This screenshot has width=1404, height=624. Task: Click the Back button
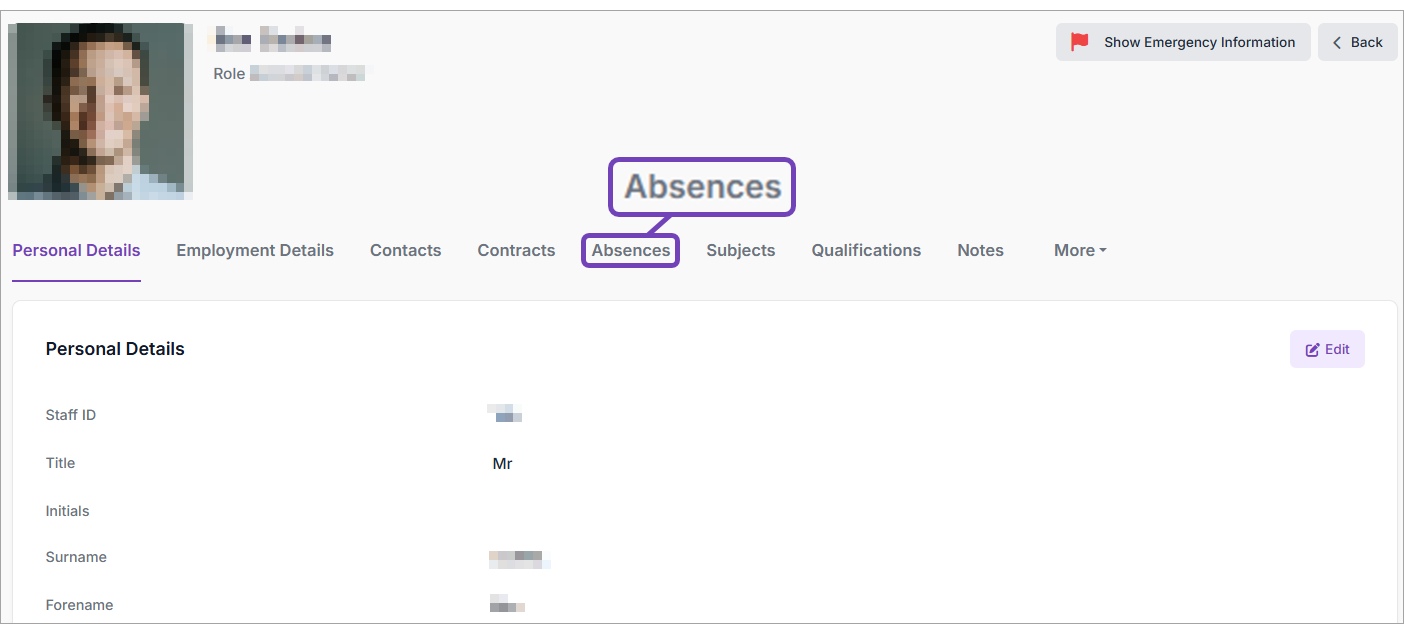coord(1357,42)
